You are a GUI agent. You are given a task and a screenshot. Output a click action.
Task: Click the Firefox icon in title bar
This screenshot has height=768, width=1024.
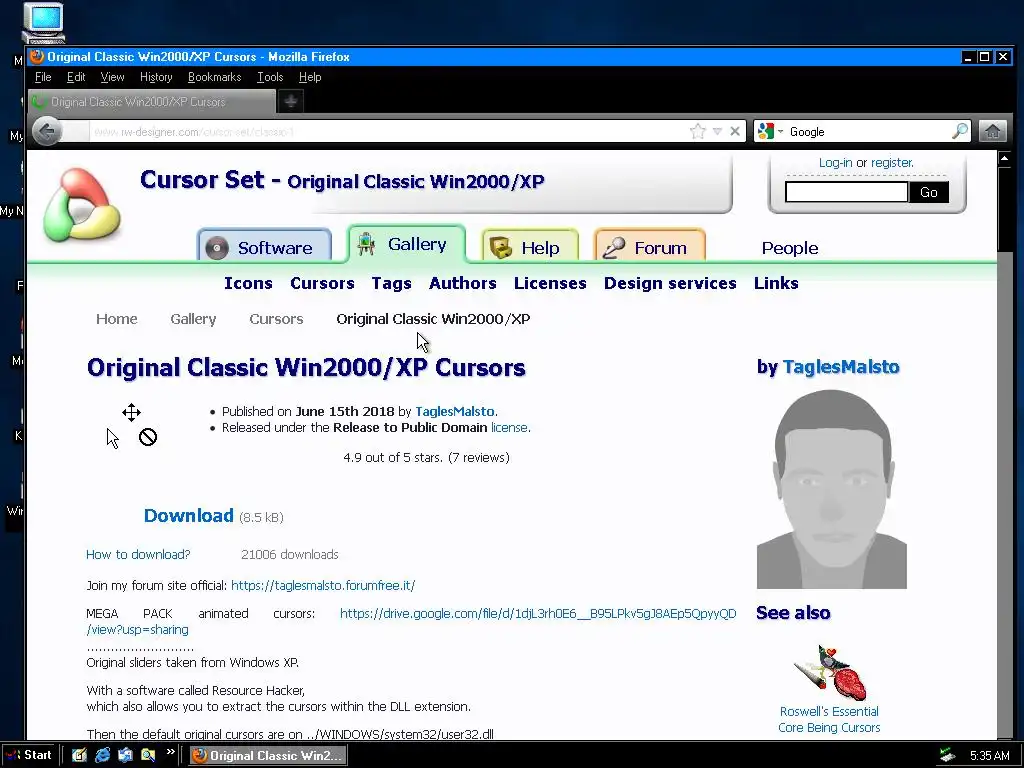37,56
